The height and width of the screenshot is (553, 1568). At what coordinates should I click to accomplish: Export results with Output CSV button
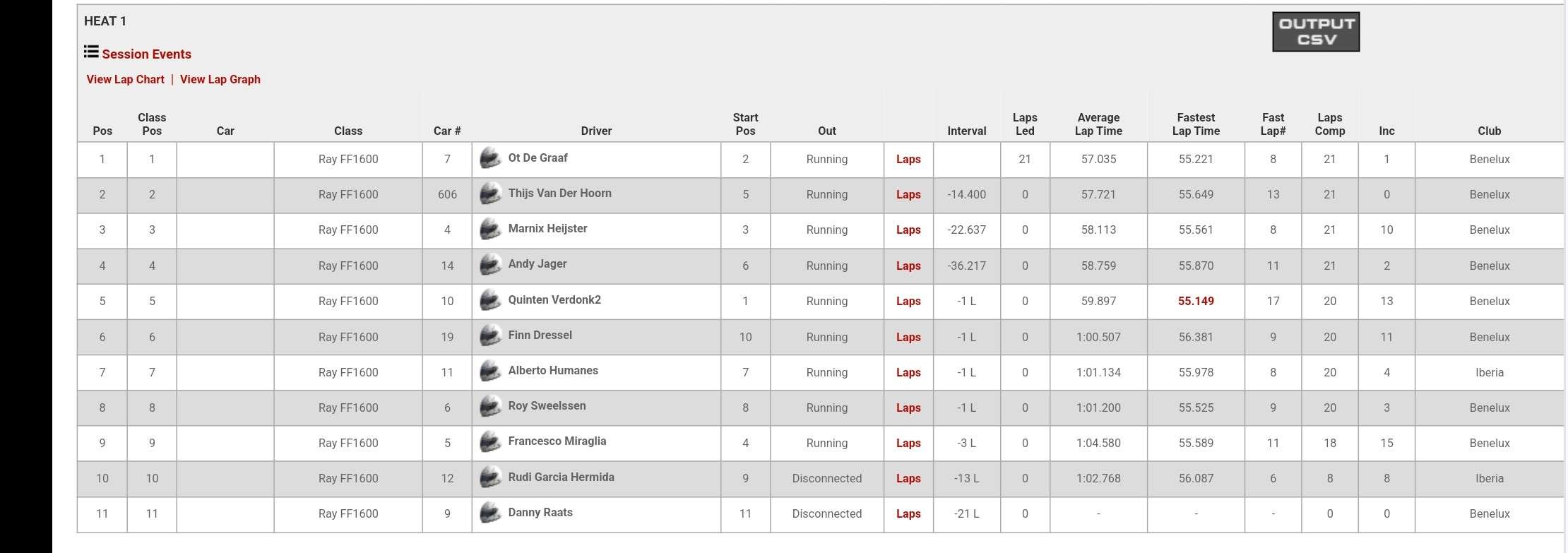tap(1316, 32)
